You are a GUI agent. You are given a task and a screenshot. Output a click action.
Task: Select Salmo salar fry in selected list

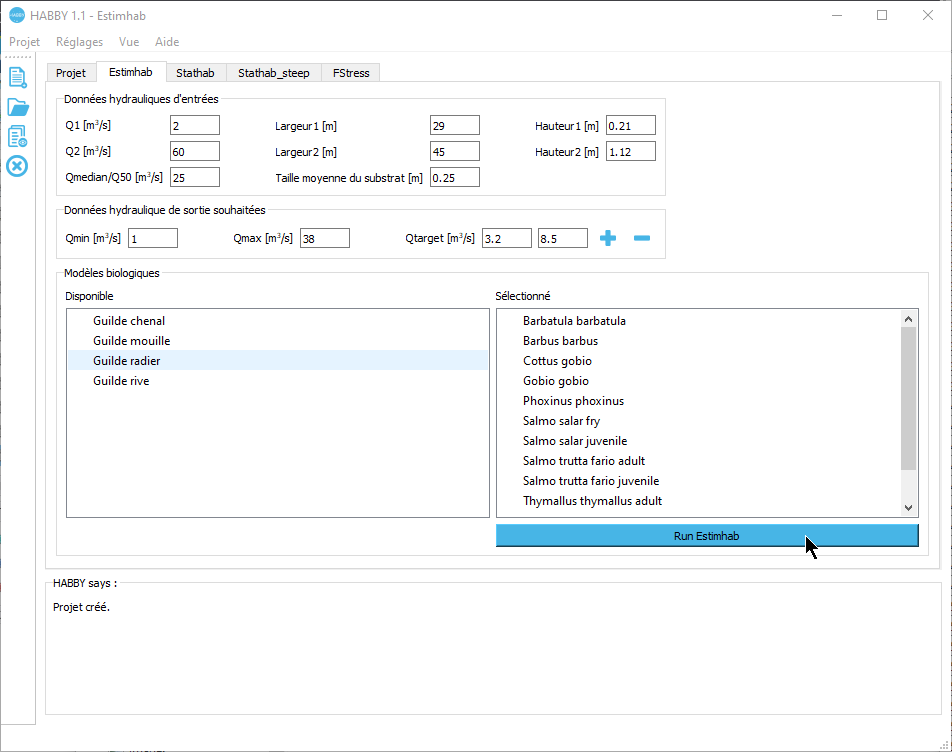pyautogui.click(x=561, y=421)
